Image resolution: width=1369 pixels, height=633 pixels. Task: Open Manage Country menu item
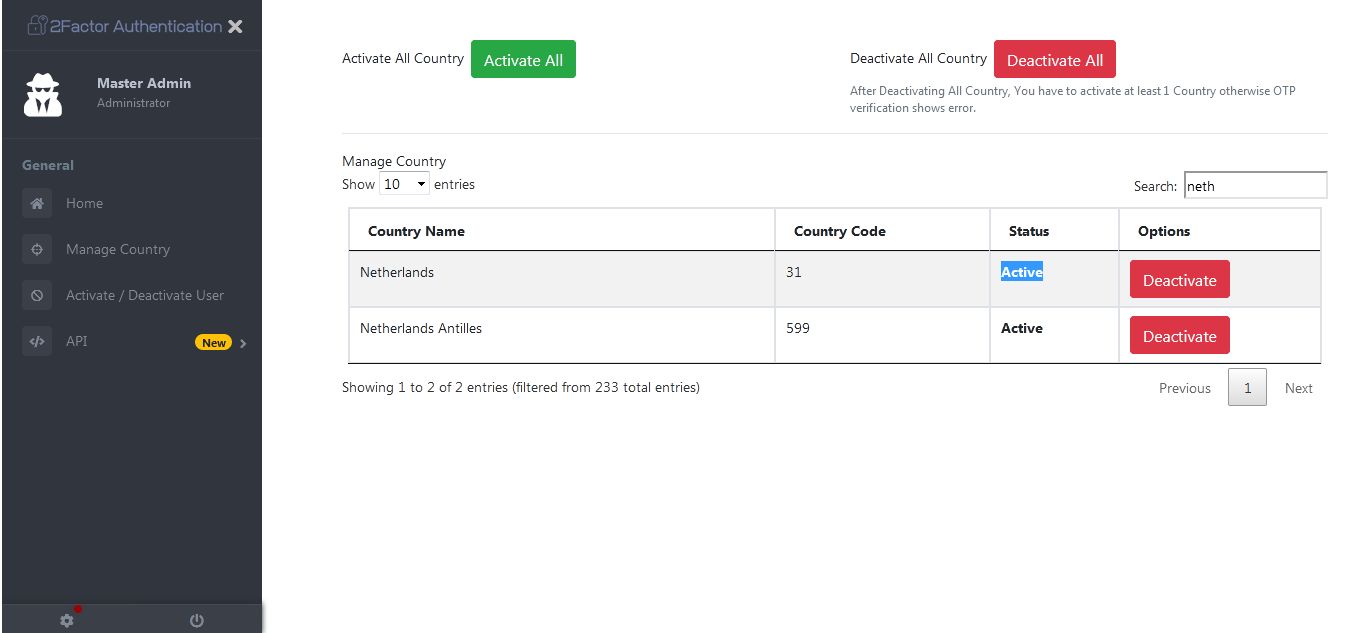click(118, 249)
